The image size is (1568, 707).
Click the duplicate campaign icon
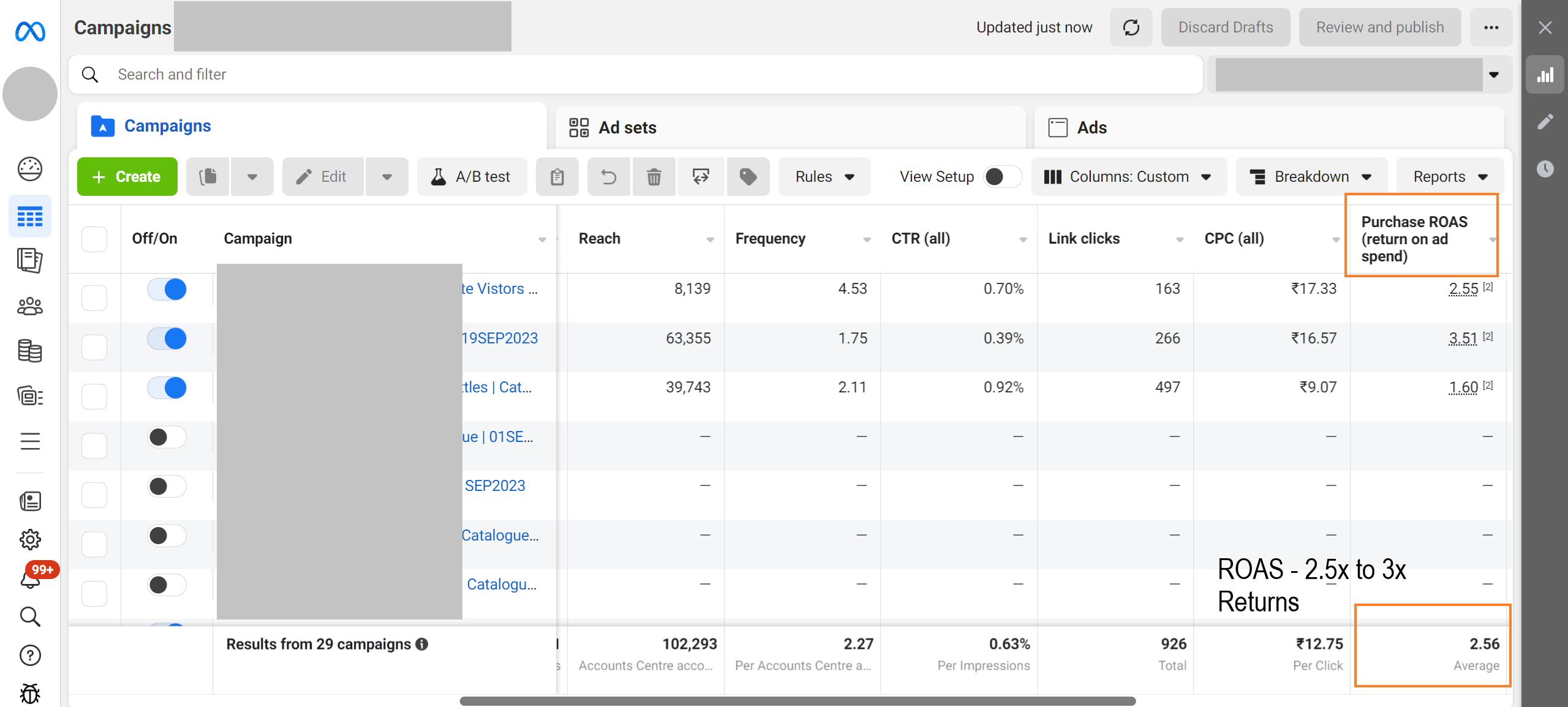click(208, 177)
